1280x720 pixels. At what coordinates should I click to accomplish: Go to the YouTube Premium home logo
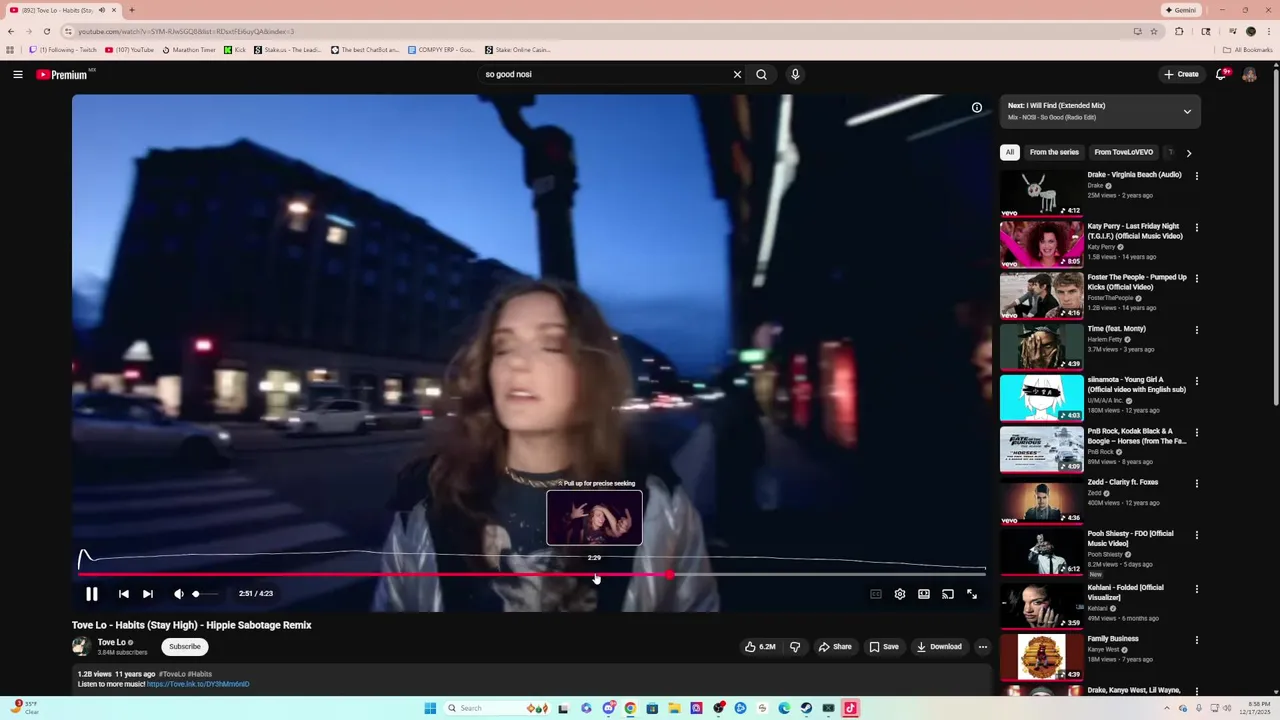(63, 74)
